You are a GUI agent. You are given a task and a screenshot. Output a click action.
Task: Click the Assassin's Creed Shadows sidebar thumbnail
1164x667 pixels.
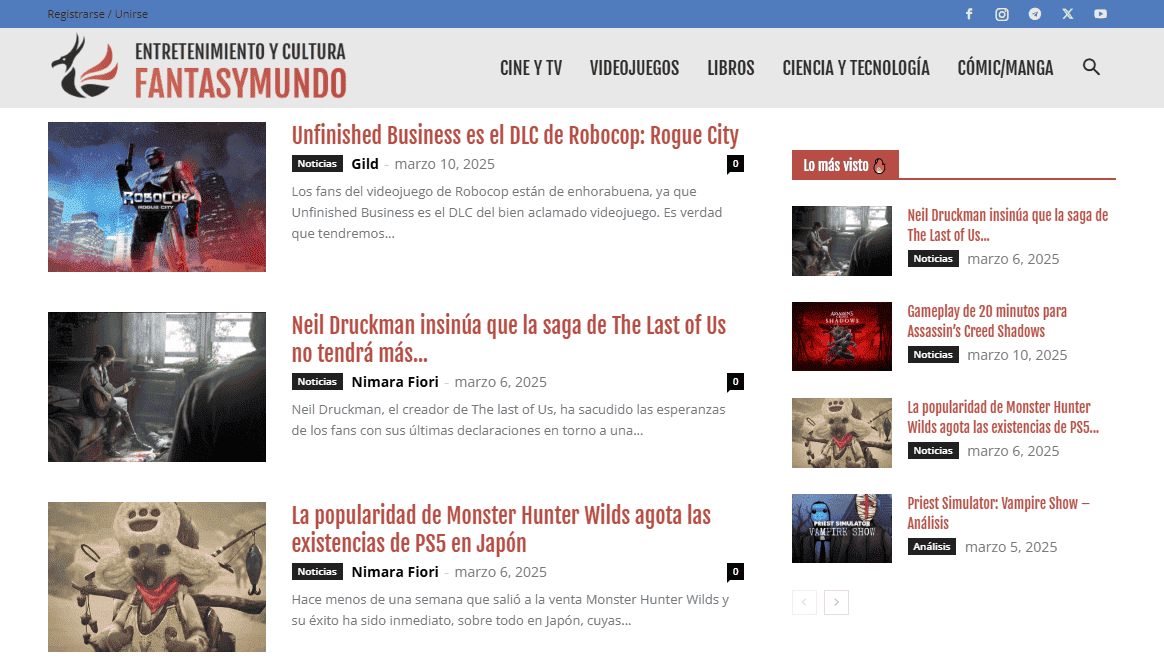coord(841,336)
